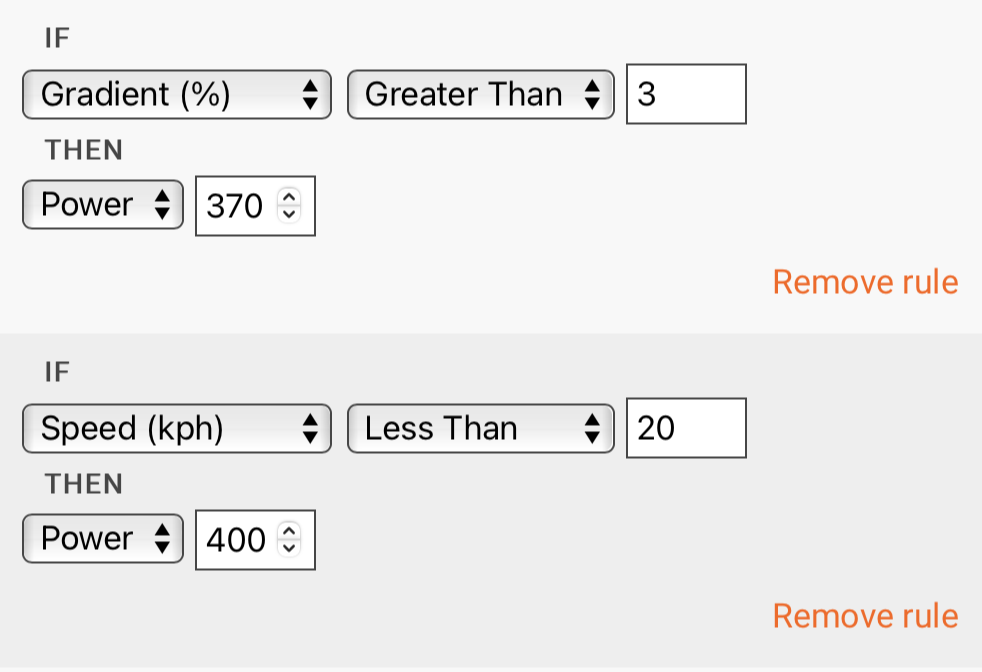
Task: Decrement the 370 power value with down arrow
Action: [290, 214]
